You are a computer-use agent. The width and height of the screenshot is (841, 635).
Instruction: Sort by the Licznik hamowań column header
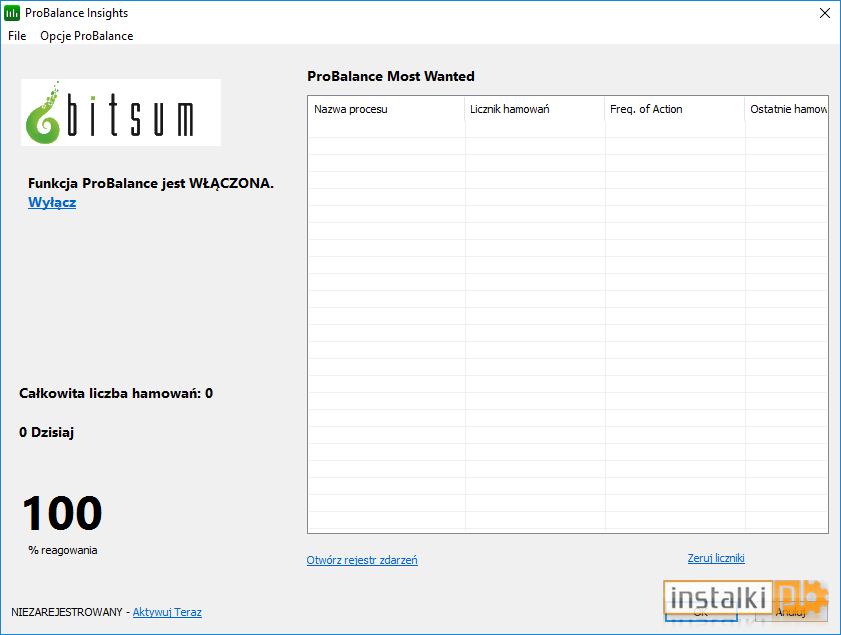point(535,109)
